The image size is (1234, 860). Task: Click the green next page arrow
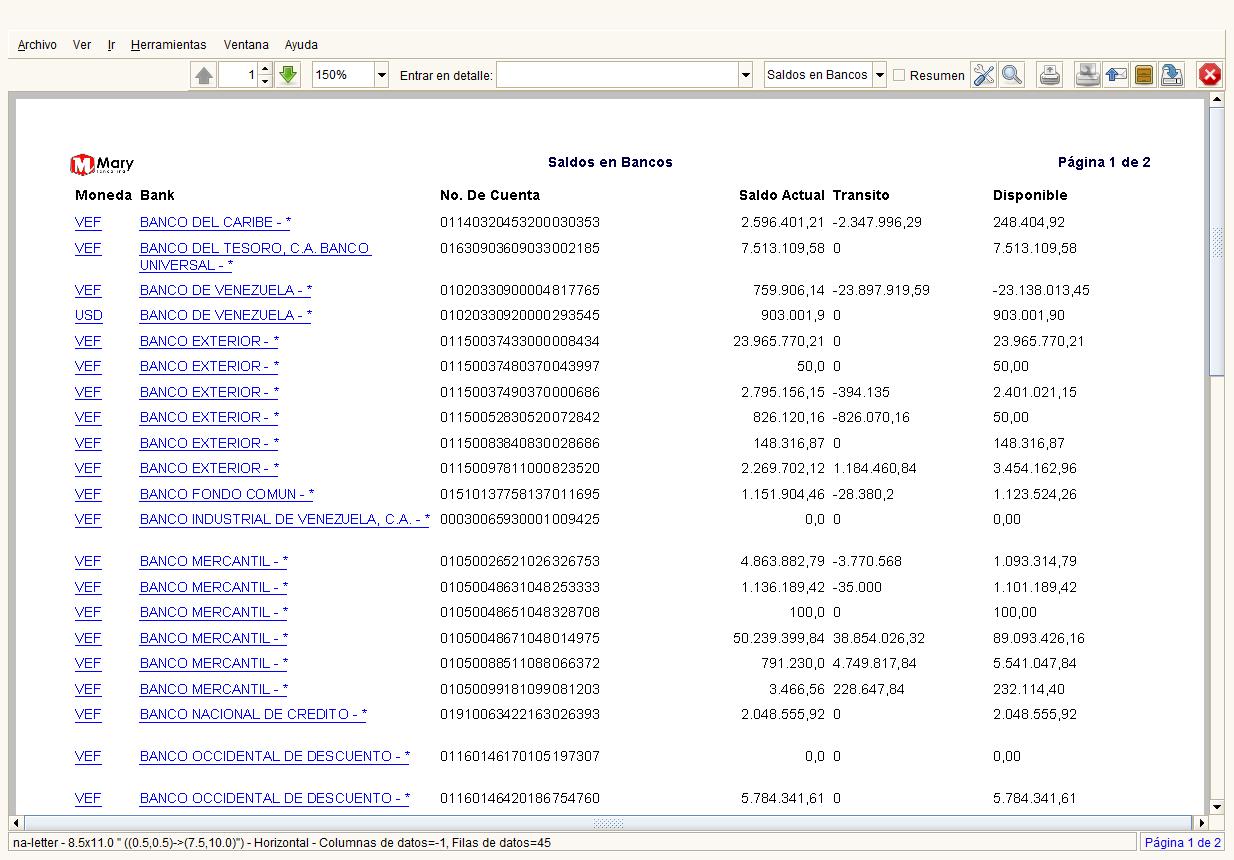click(288, 75)
